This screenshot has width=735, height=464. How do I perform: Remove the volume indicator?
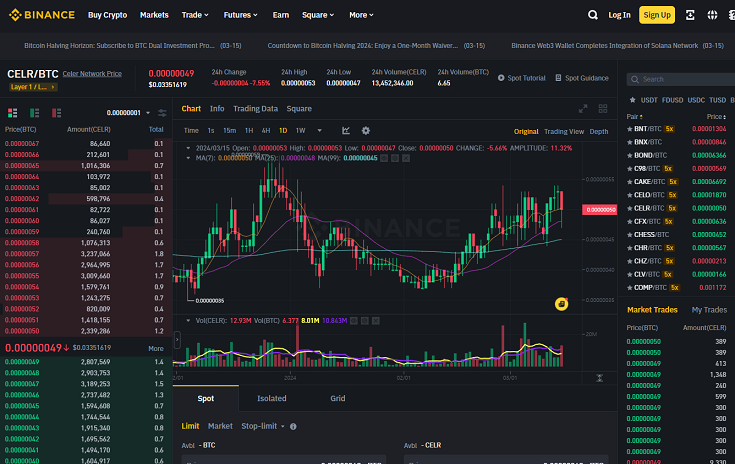pyautogui.click(x=375, y=321)
